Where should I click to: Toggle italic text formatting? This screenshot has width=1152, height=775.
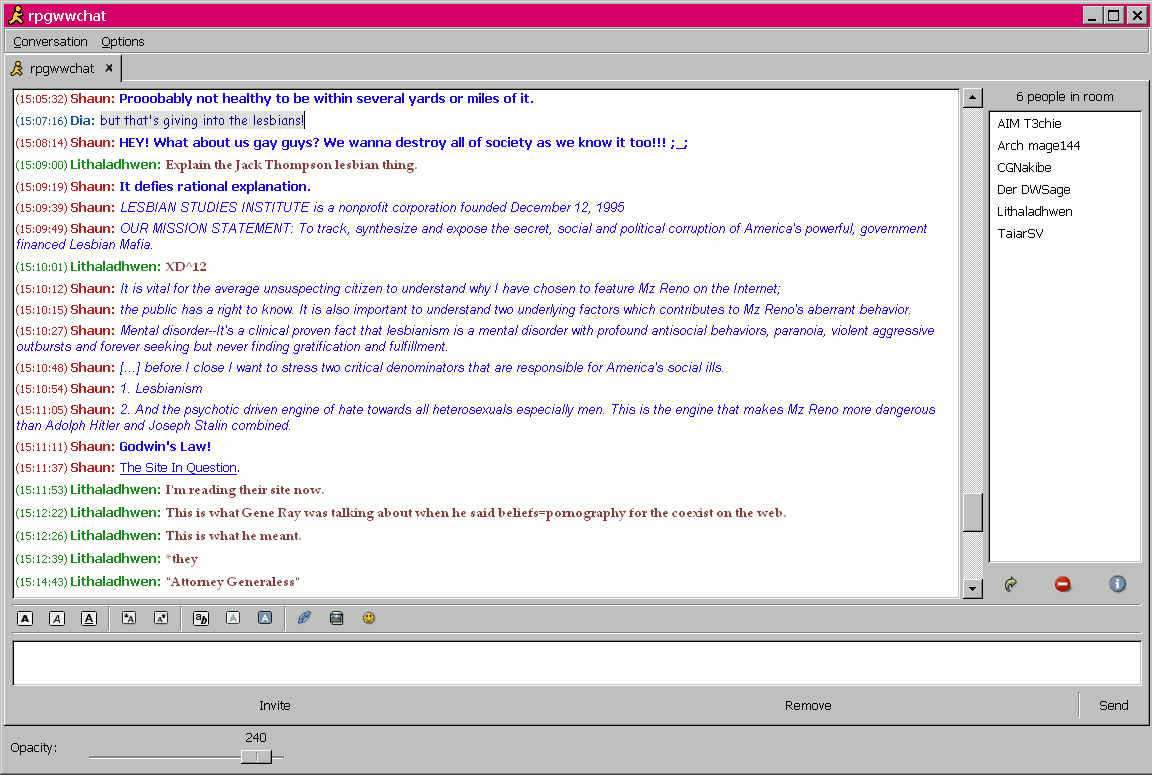point(57,619)
